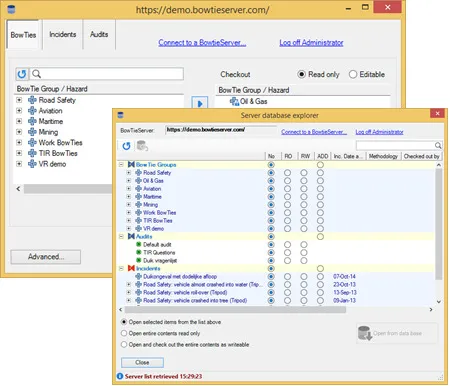Screen dimensions: 450x386
Task: Click the Mining group icon in the main window
Action: point(32,132)
